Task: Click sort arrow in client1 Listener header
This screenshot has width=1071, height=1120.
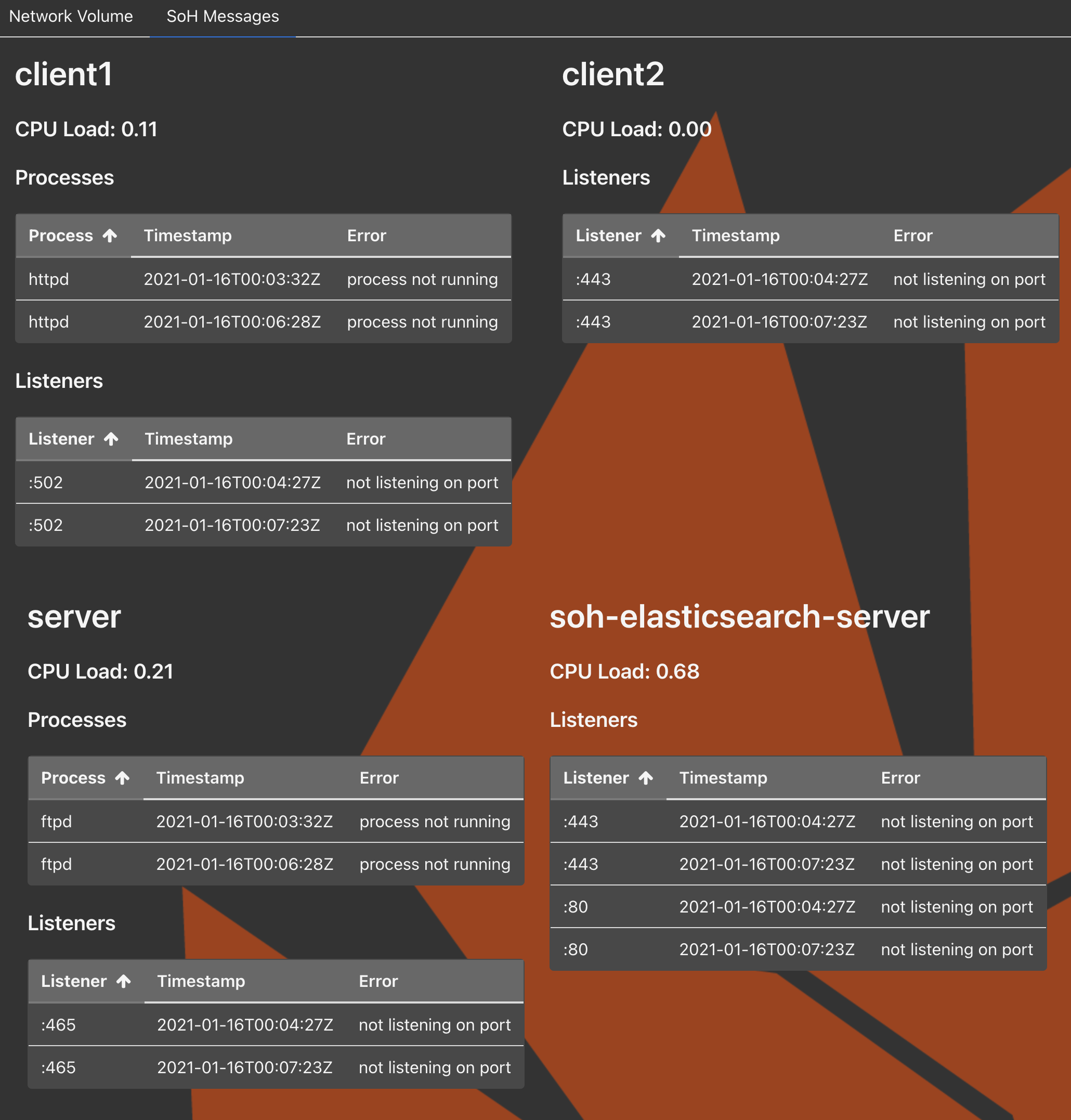Action: 111,439
